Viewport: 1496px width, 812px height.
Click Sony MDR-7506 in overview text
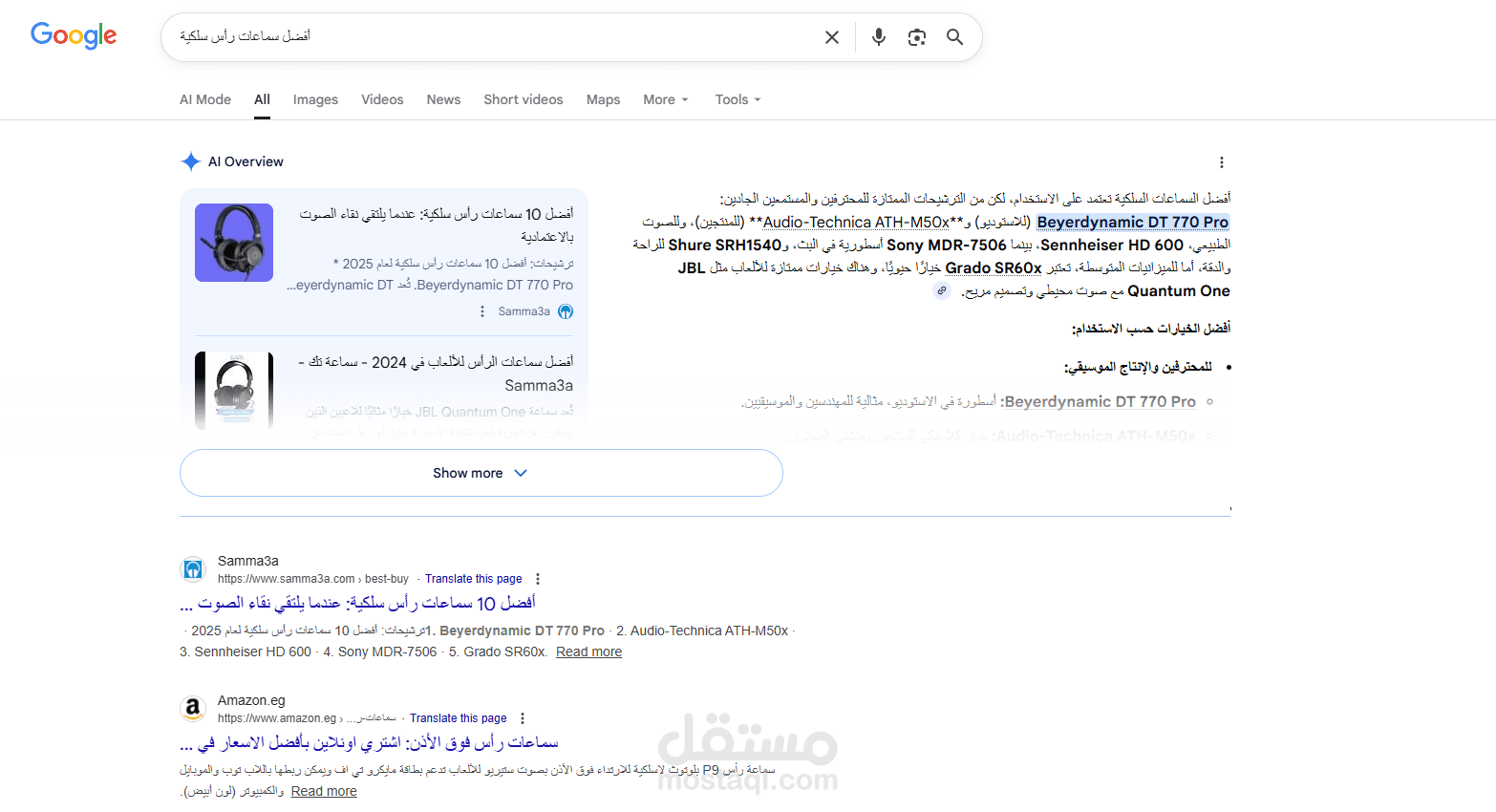tap(947, 245)
